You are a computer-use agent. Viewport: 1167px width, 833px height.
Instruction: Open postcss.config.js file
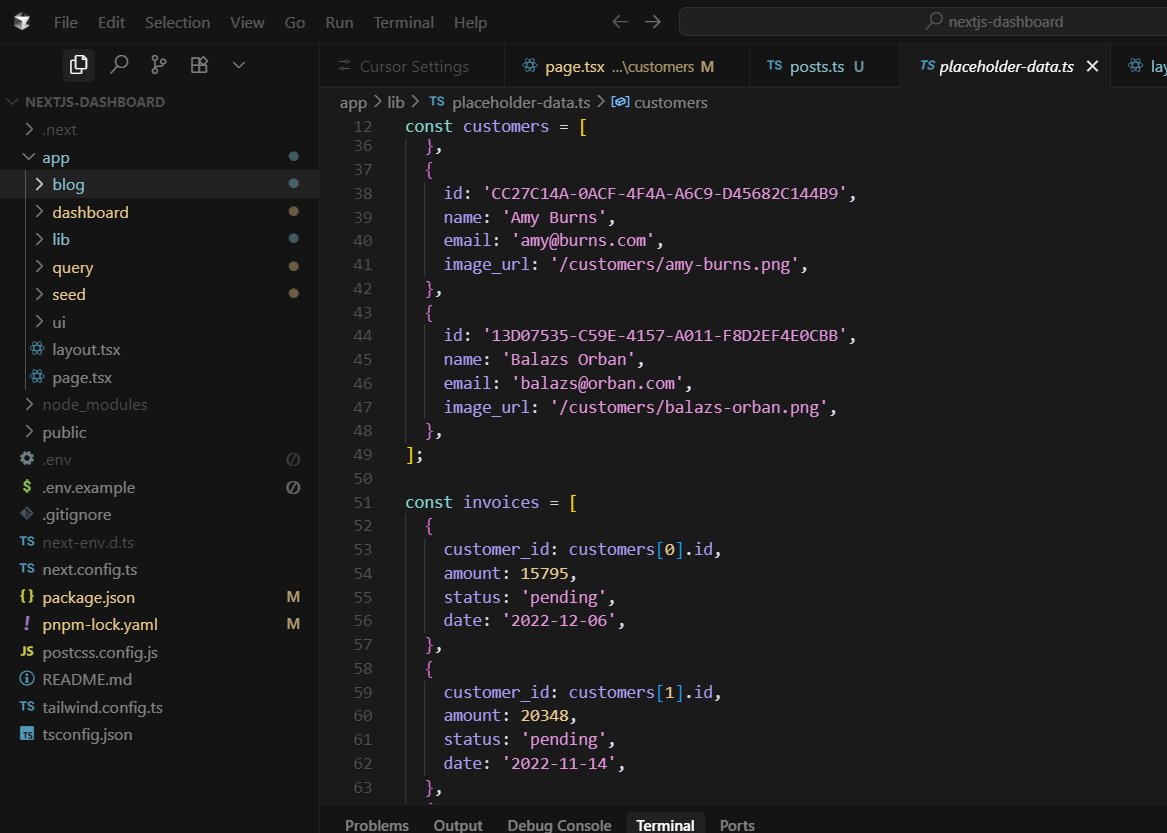click(x=159, y=652)
